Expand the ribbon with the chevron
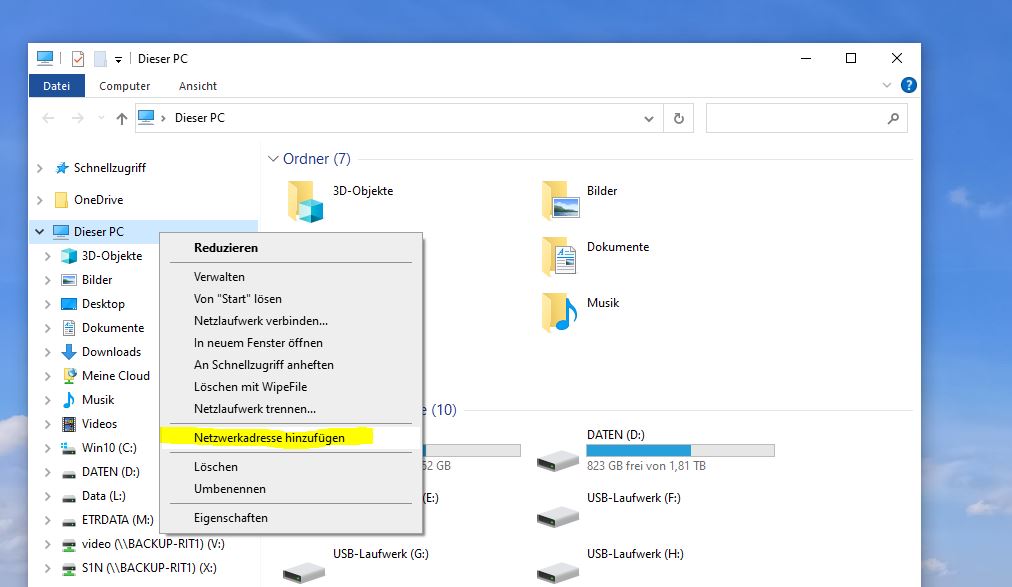 point(887,85)
